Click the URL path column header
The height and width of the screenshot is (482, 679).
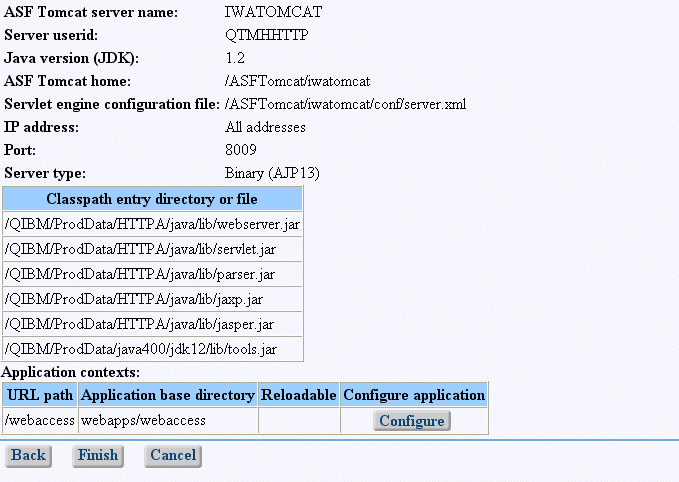(40, 395)
